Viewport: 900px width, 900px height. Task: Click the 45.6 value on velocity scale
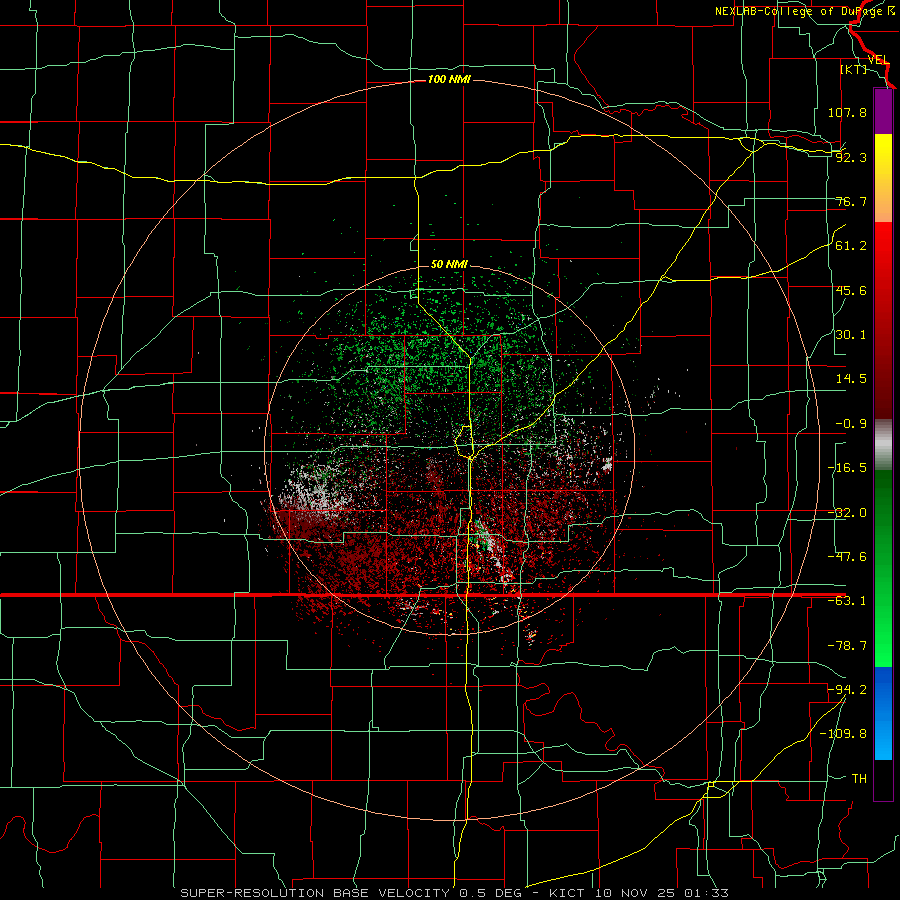pos(851,290)
